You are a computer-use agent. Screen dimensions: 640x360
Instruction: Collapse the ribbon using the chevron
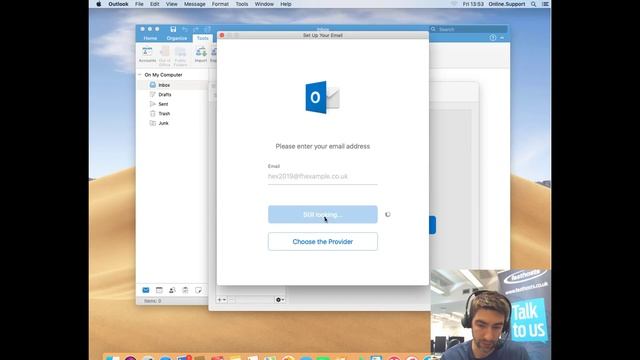(502, 38)
